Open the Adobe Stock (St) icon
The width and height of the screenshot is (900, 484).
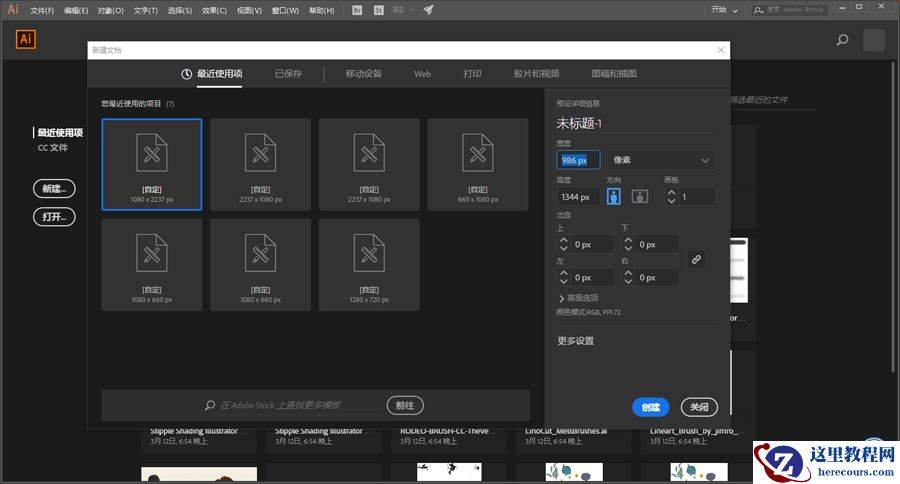coord(378,10)
